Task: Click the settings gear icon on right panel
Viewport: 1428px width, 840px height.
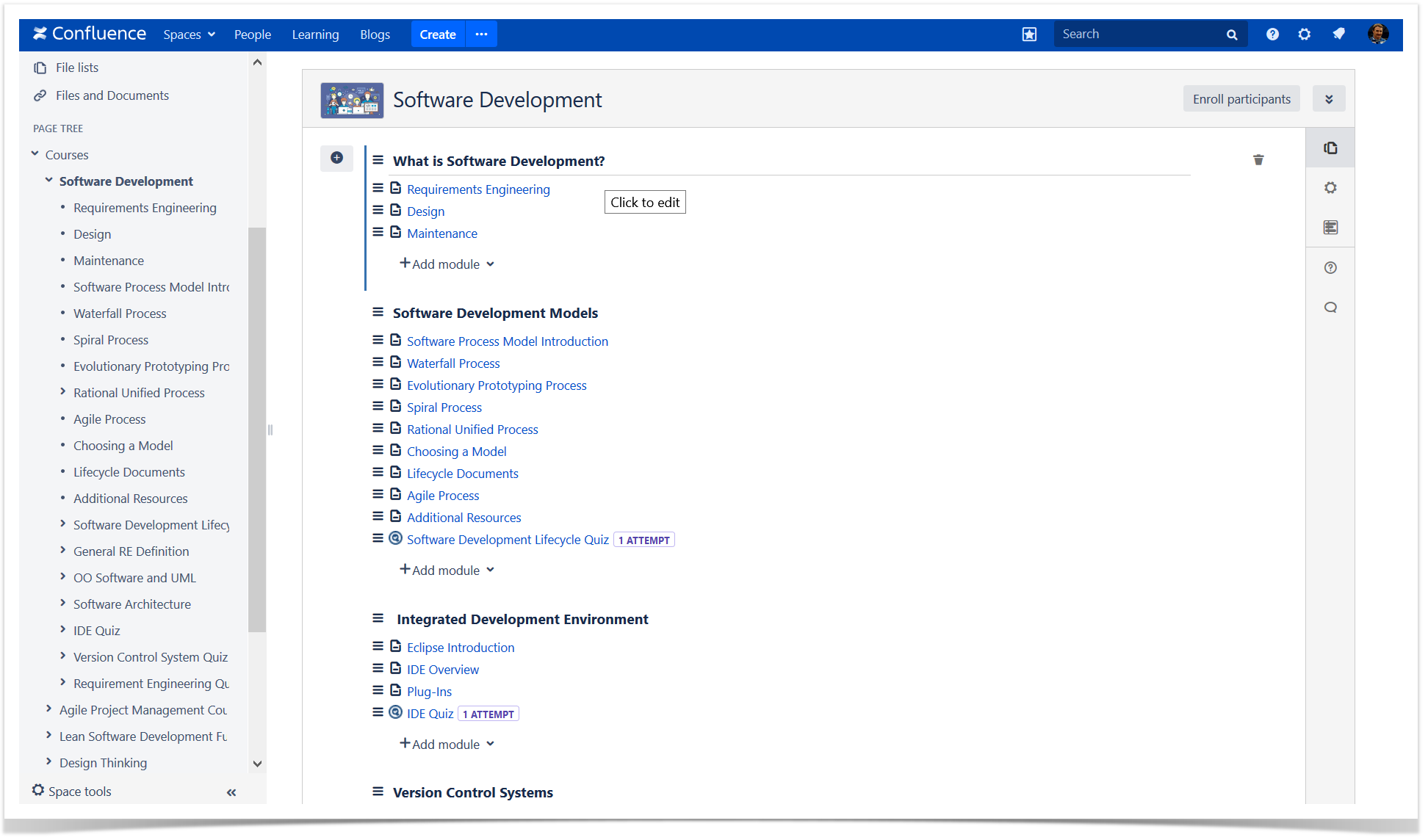Action: click(x=1331, y=187)
